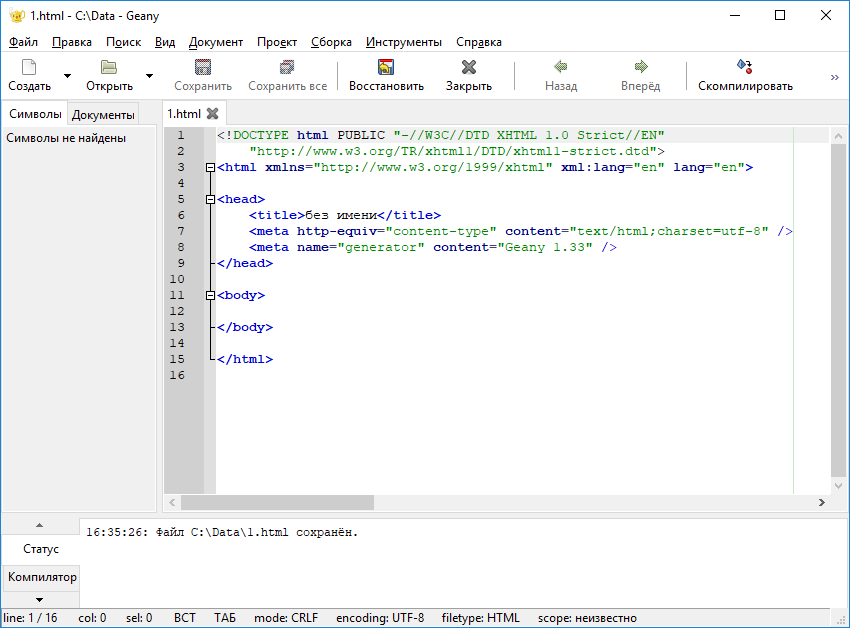Open the Проект menu

277,42
